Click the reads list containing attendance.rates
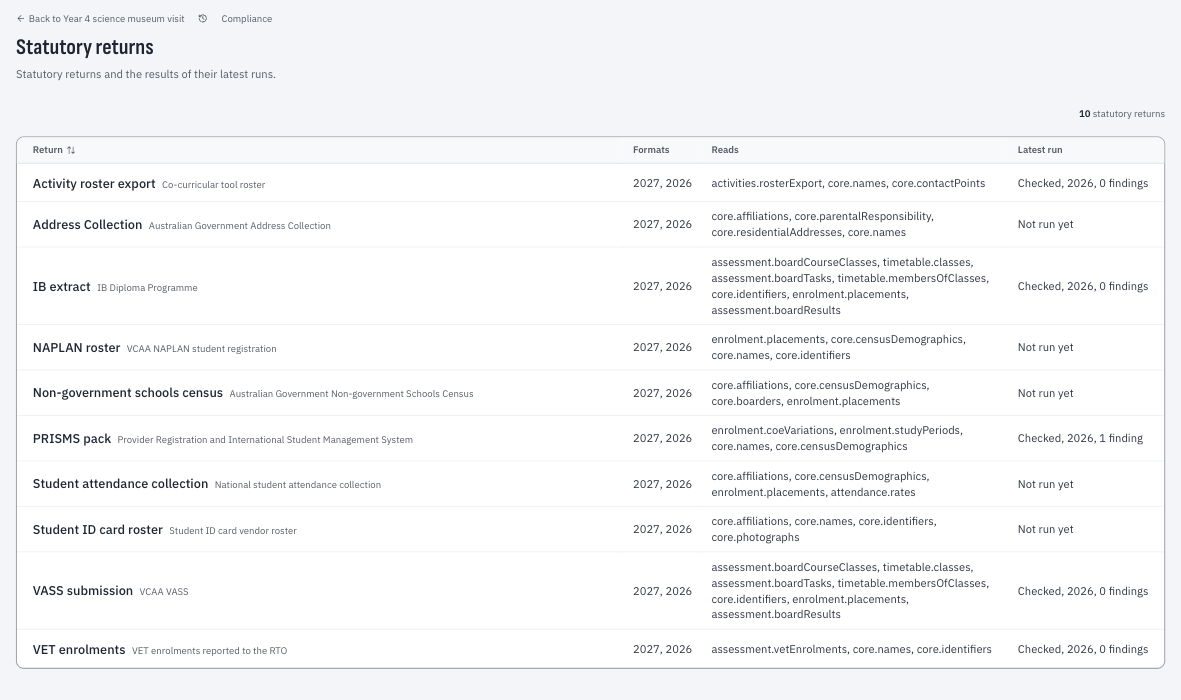This screenshot has width=1181, height=700. [820, 484]
